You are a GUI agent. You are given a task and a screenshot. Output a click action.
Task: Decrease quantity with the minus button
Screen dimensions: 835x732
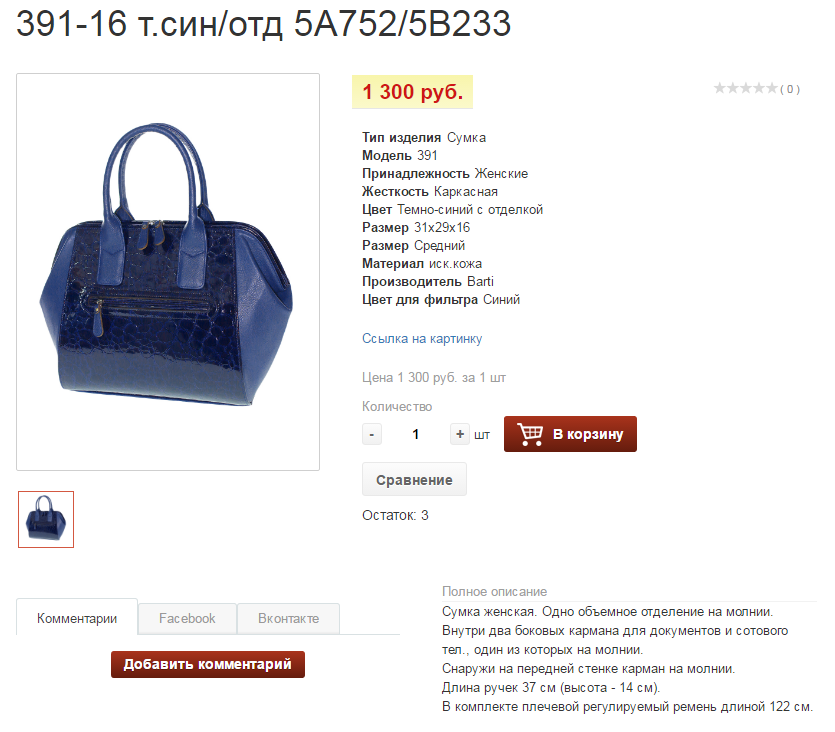[x=372, y=434]
